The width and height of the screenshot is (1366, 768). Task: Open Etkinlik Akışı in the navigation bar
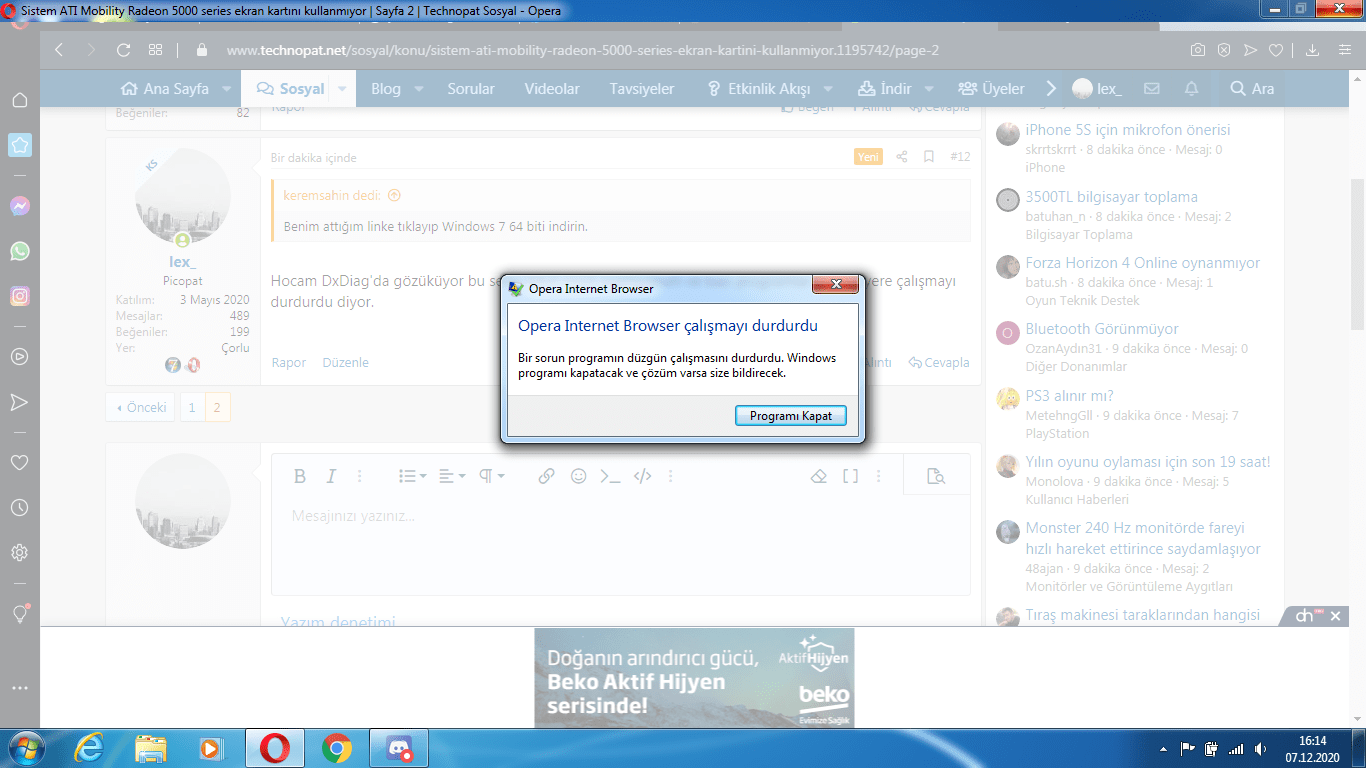758,89
